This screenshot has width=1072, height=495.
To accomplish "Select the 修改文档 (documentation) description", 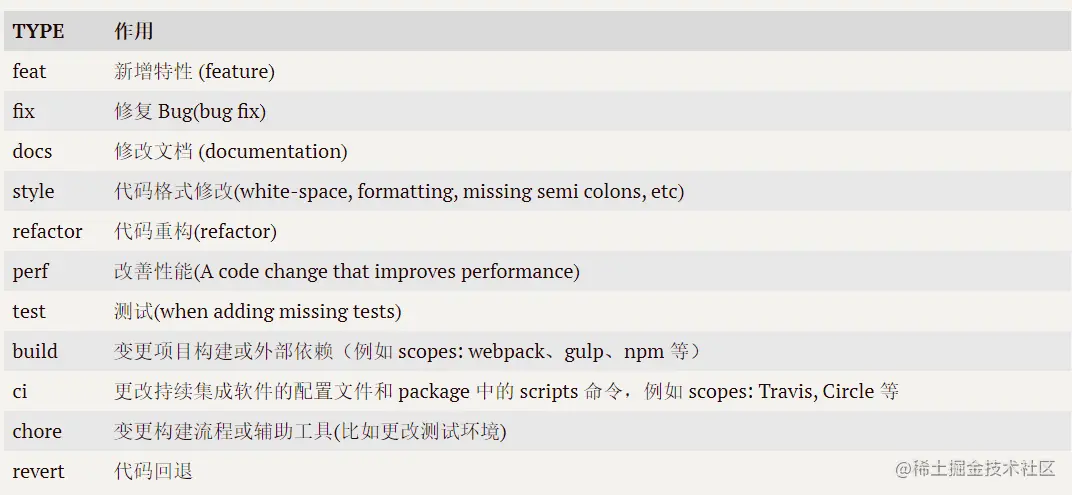I will click(x=231, y=151).
